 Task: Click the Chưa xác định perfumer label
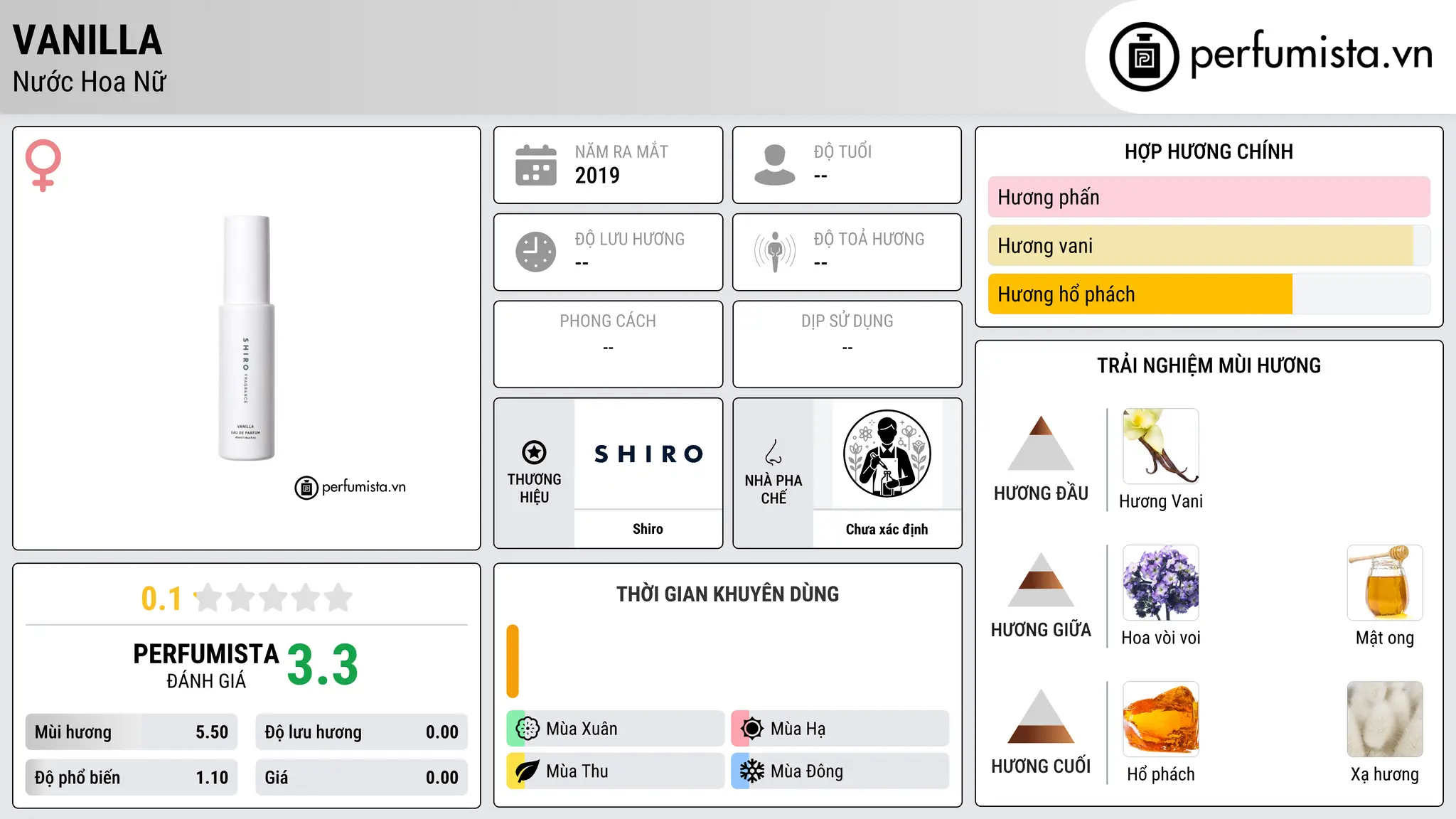coord(887,529)
